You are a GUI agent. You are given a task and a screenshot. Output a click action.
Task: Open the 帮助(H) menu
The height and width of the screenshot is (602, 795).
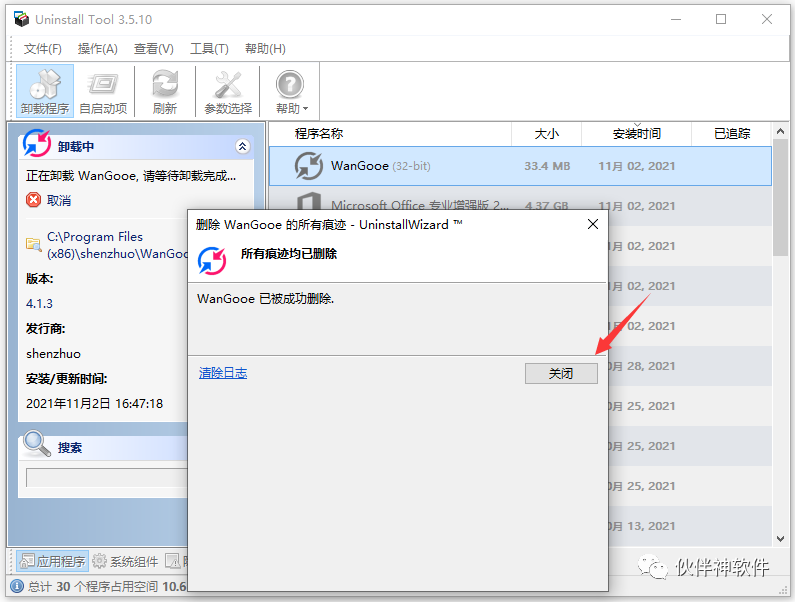[x=265, y=49]
